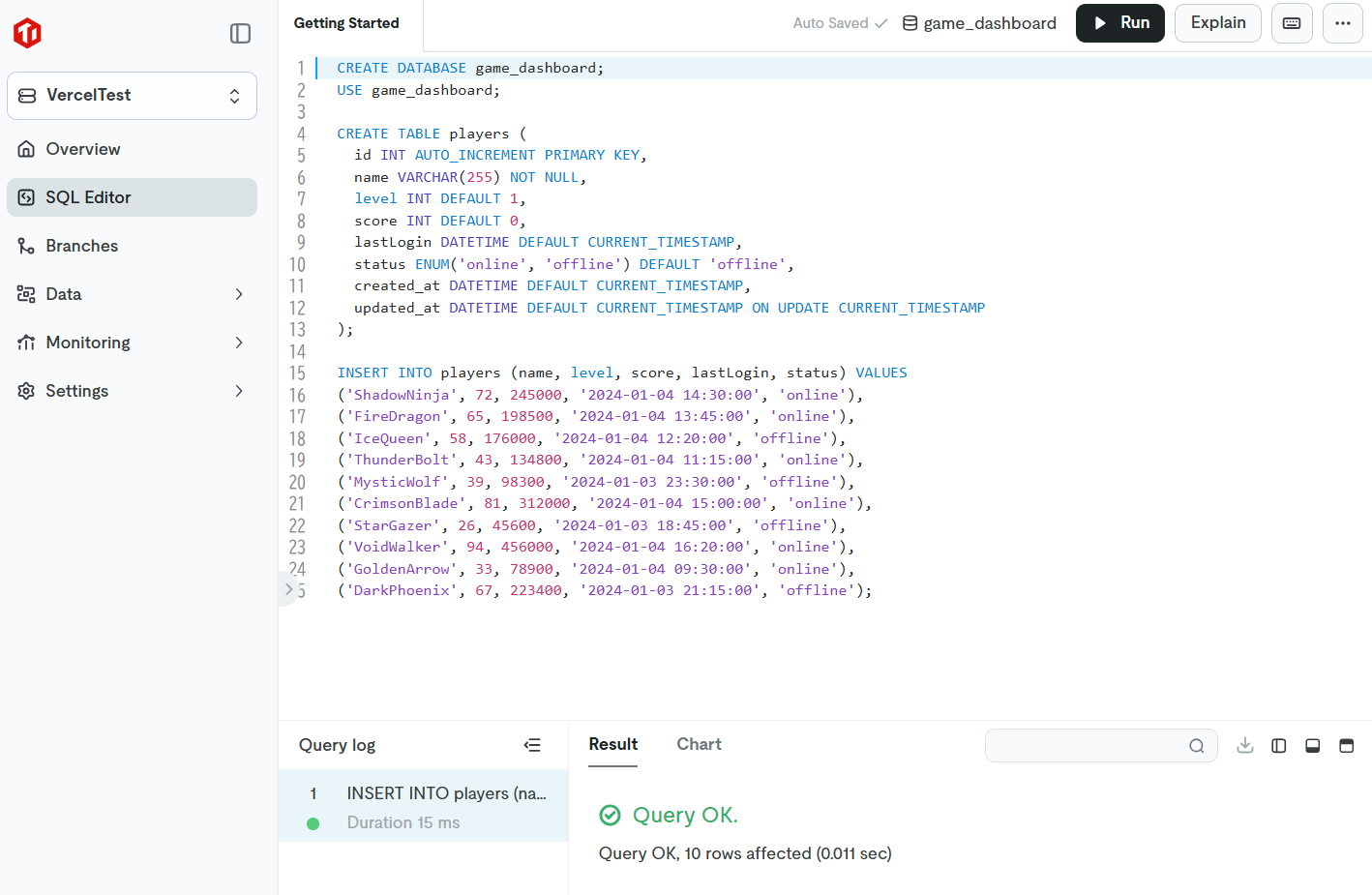Click the Monitoring sidebar icon
Screen dimensions: 1372x895
tap(26, 343)
